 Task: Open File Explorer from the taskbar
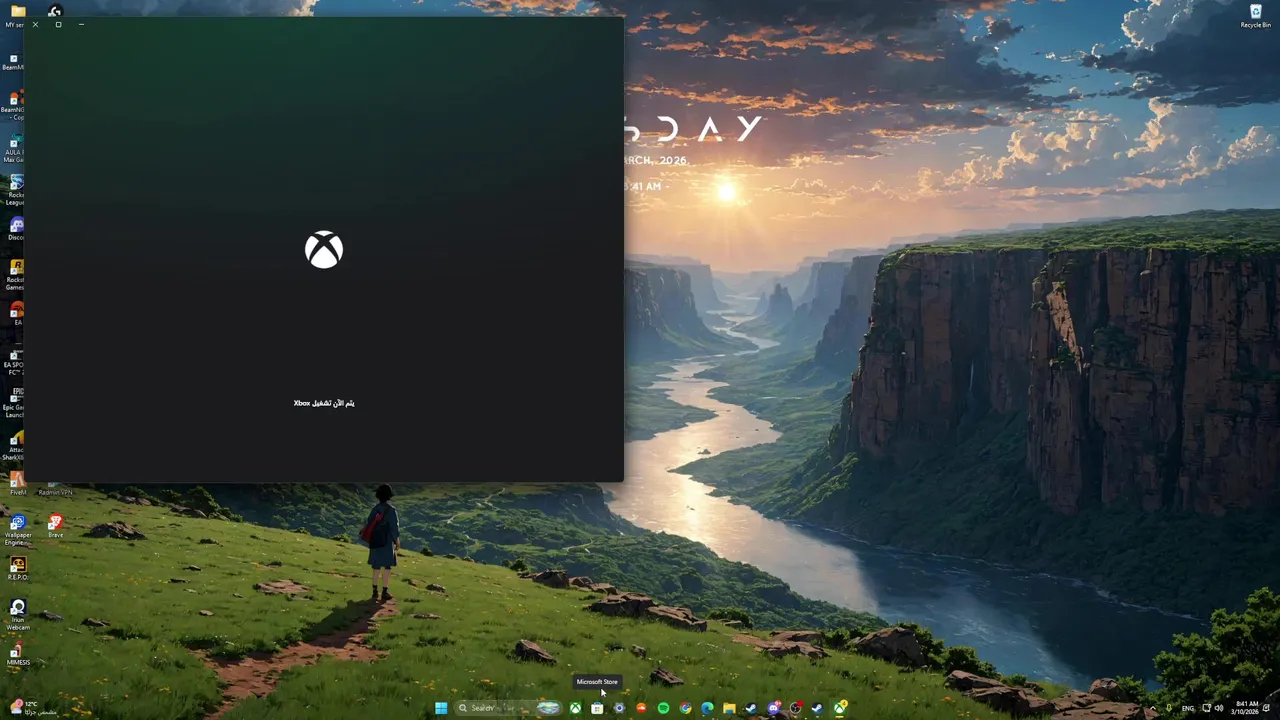(729, 708)
